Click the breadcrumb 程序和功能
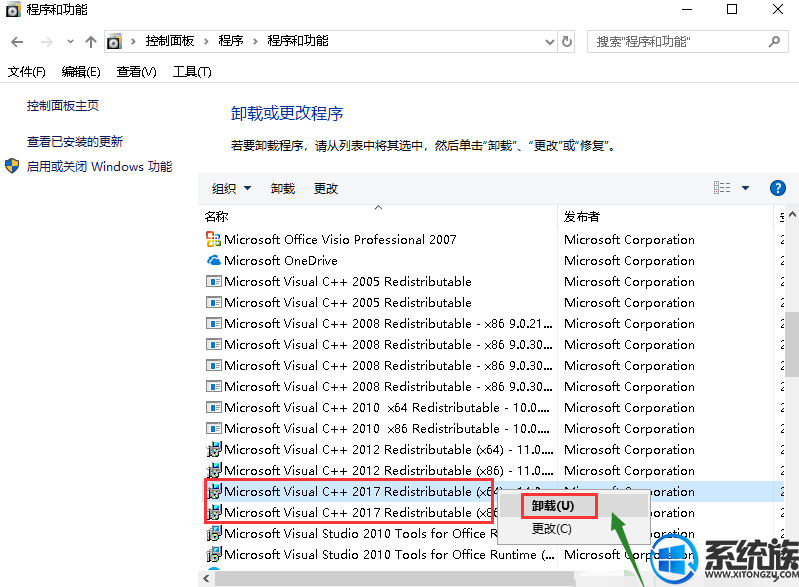 298,41
